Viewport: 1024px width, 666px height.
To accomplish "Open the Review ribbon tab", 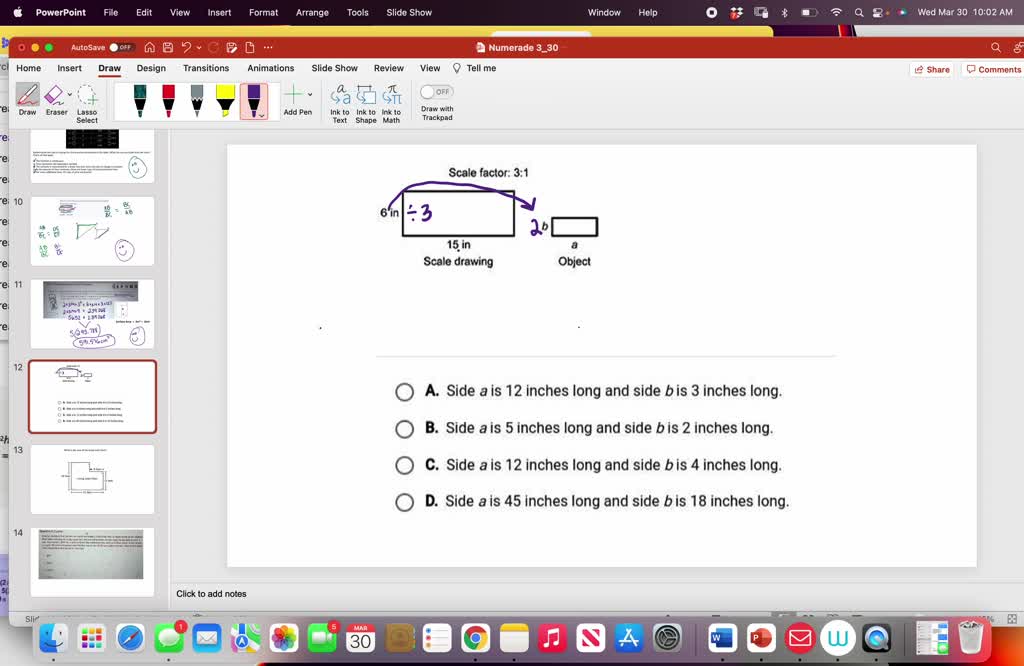I will (x=389, y=68).
